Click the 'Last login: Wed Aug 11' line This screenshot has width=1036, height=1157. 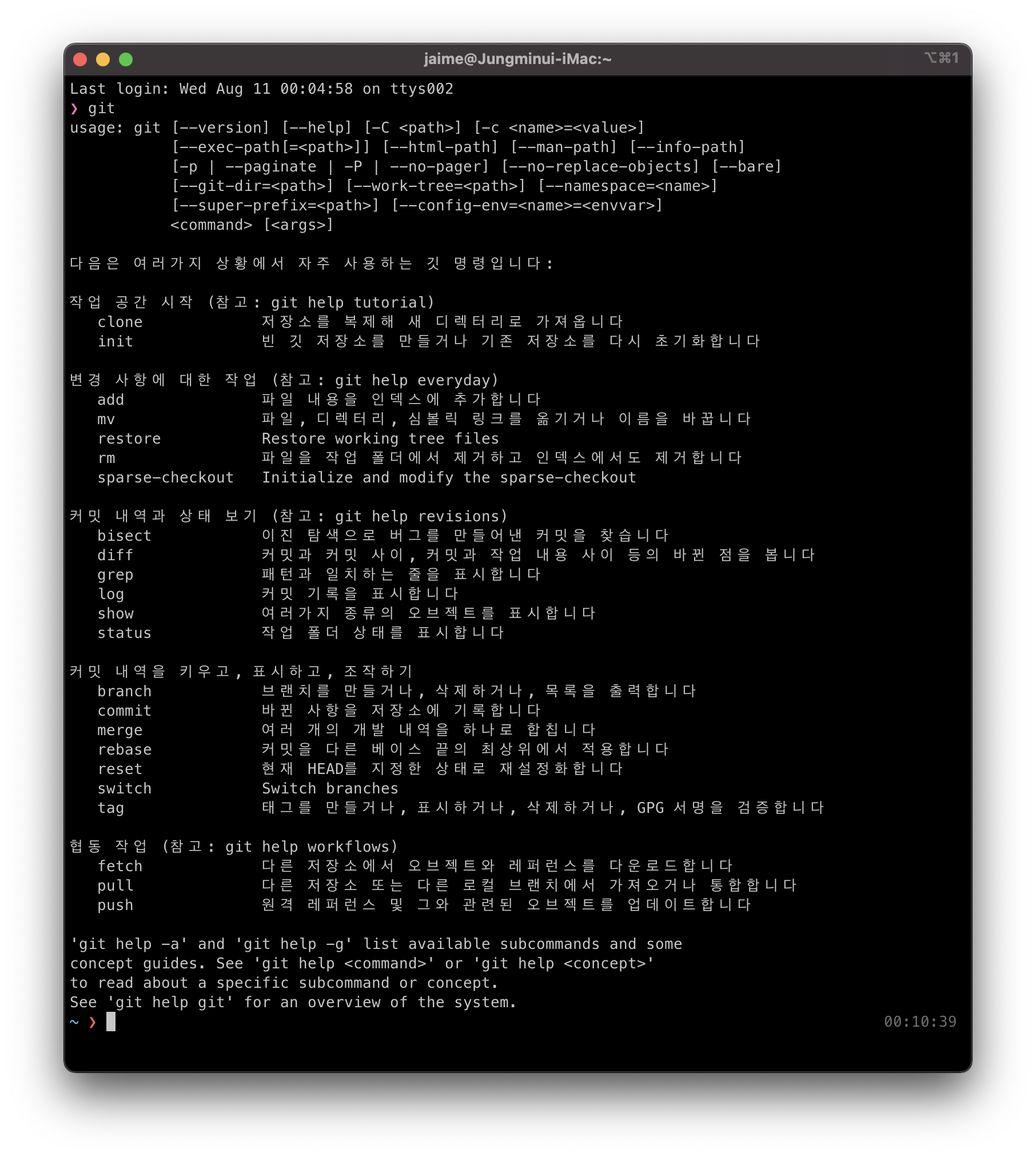262,89
